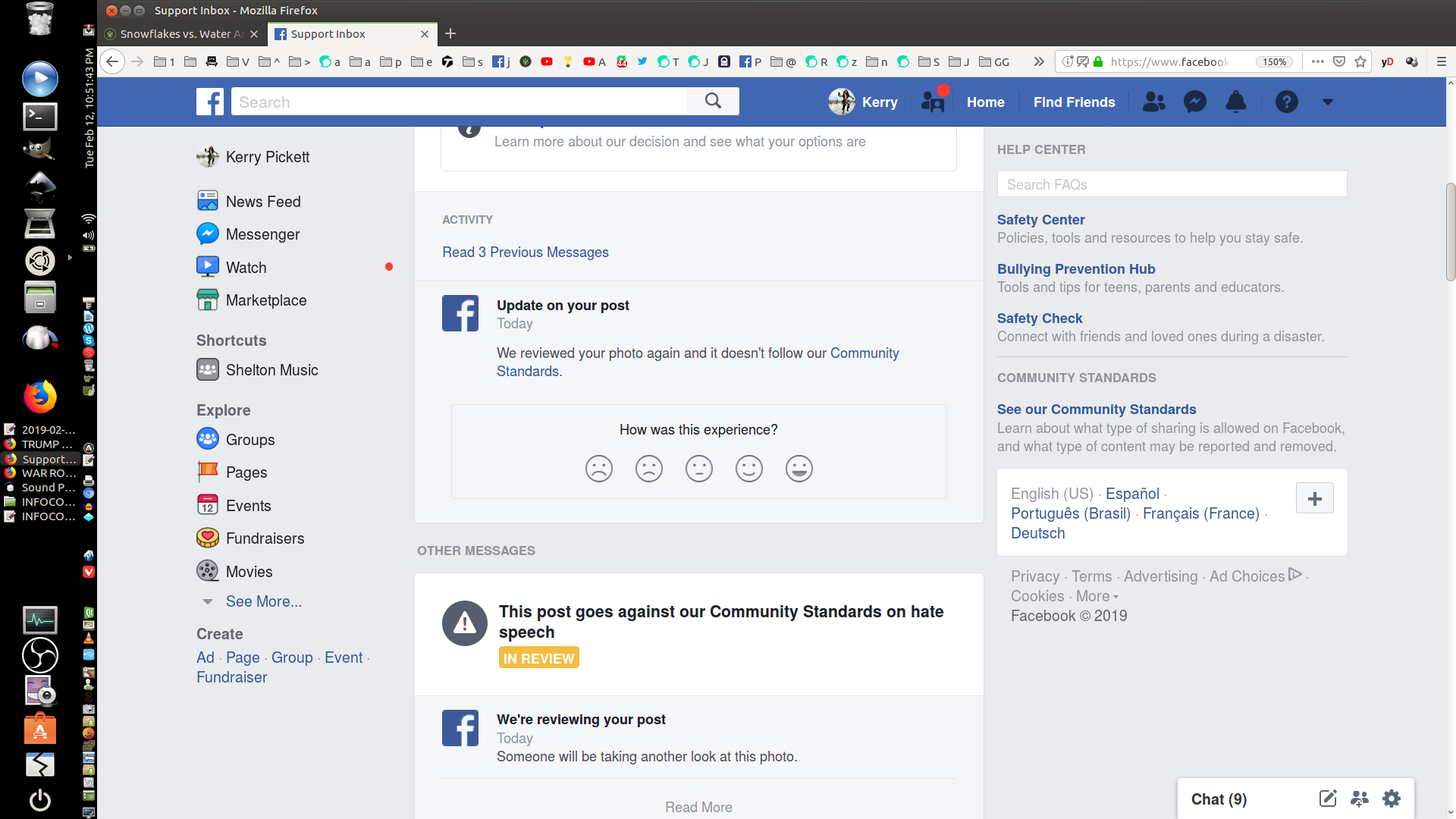Bookmark this page with star icon
1456x819 pixels.
pyautogui.click(x=1360, y=61)
